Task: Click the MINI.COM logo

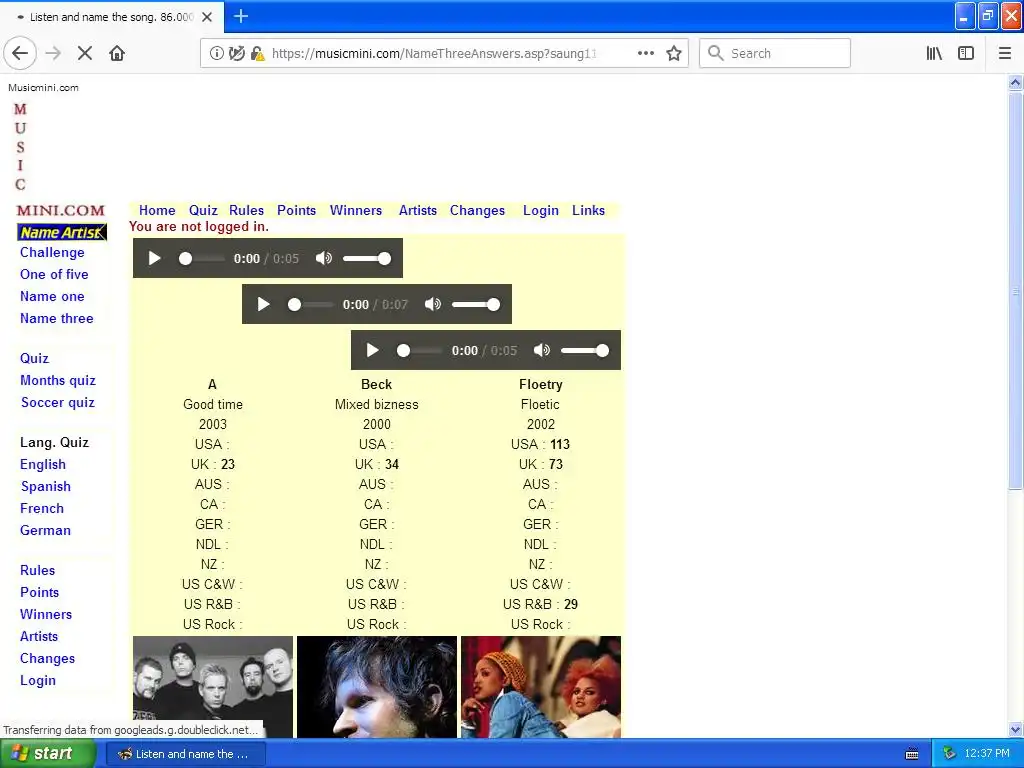Action: 61,210
